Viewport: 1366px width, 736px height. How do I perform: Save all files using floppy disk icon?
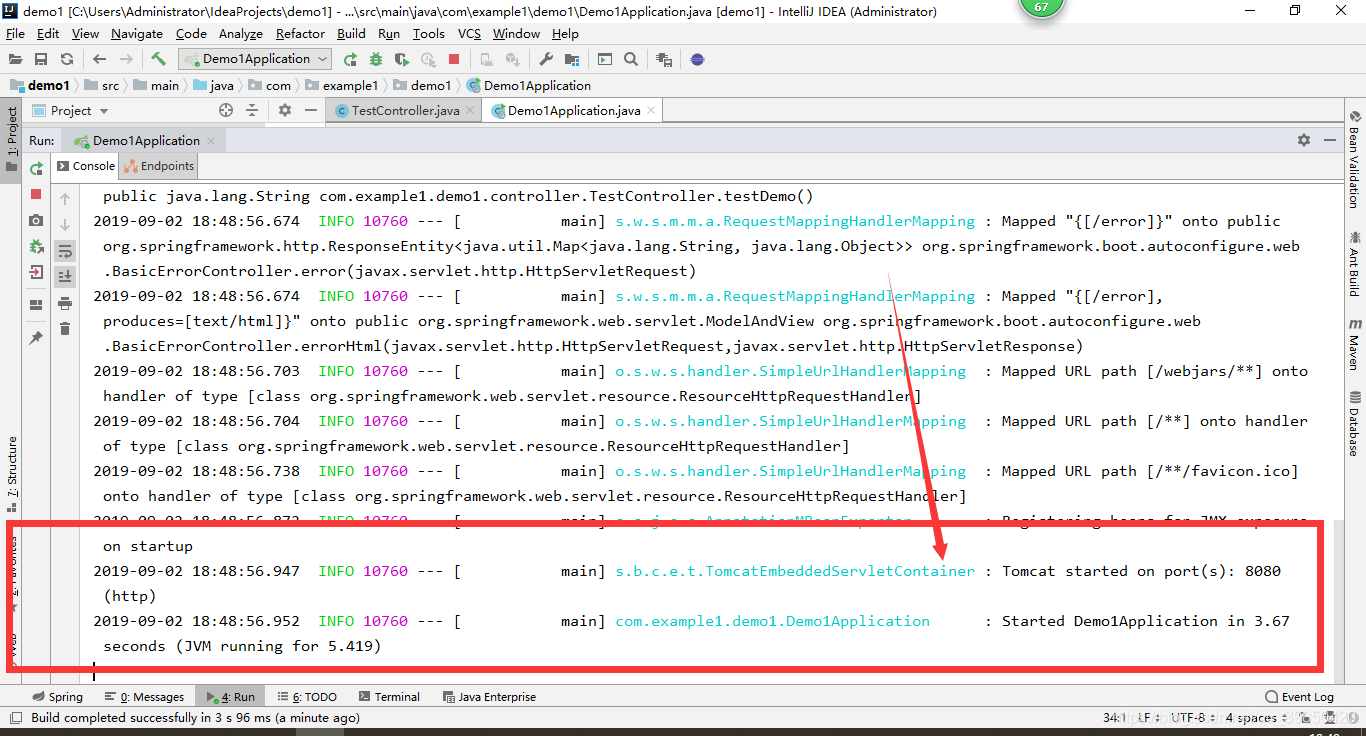tap(41, 59)
